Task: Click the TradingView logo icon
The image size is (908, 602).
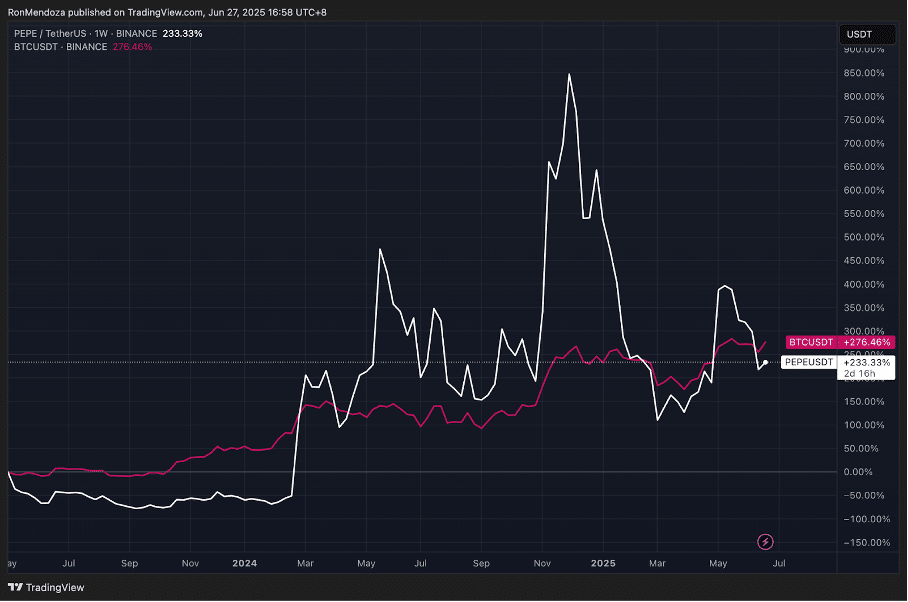Action: (x=14, y=587)
